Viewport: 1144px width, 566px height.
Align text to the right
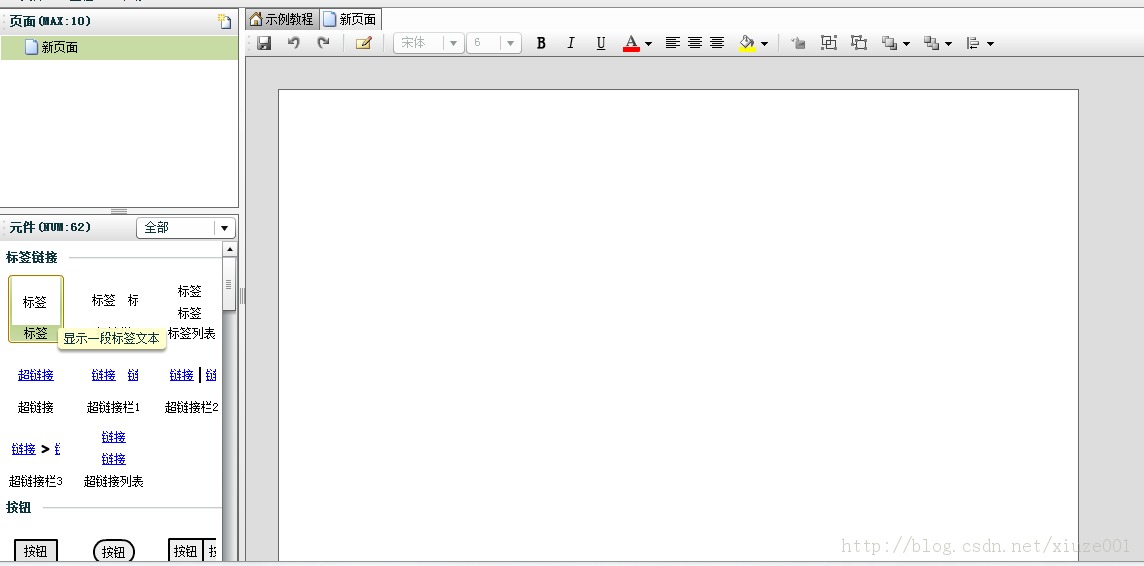tap(717, 43)
